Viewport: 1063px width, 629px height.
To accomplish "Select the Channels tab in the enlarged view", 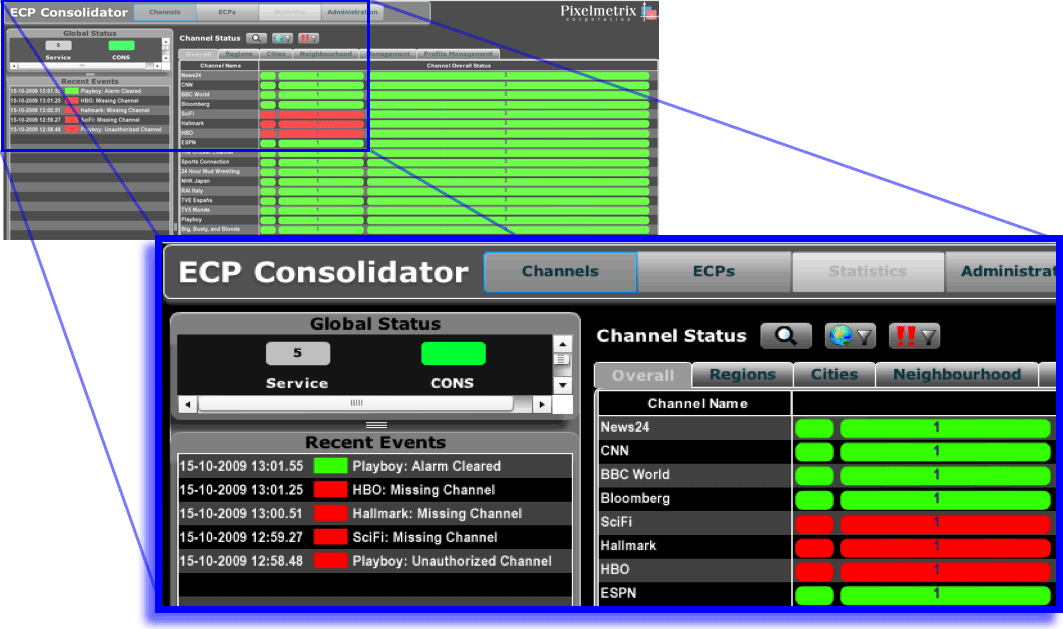I will [x=560, y=272].
